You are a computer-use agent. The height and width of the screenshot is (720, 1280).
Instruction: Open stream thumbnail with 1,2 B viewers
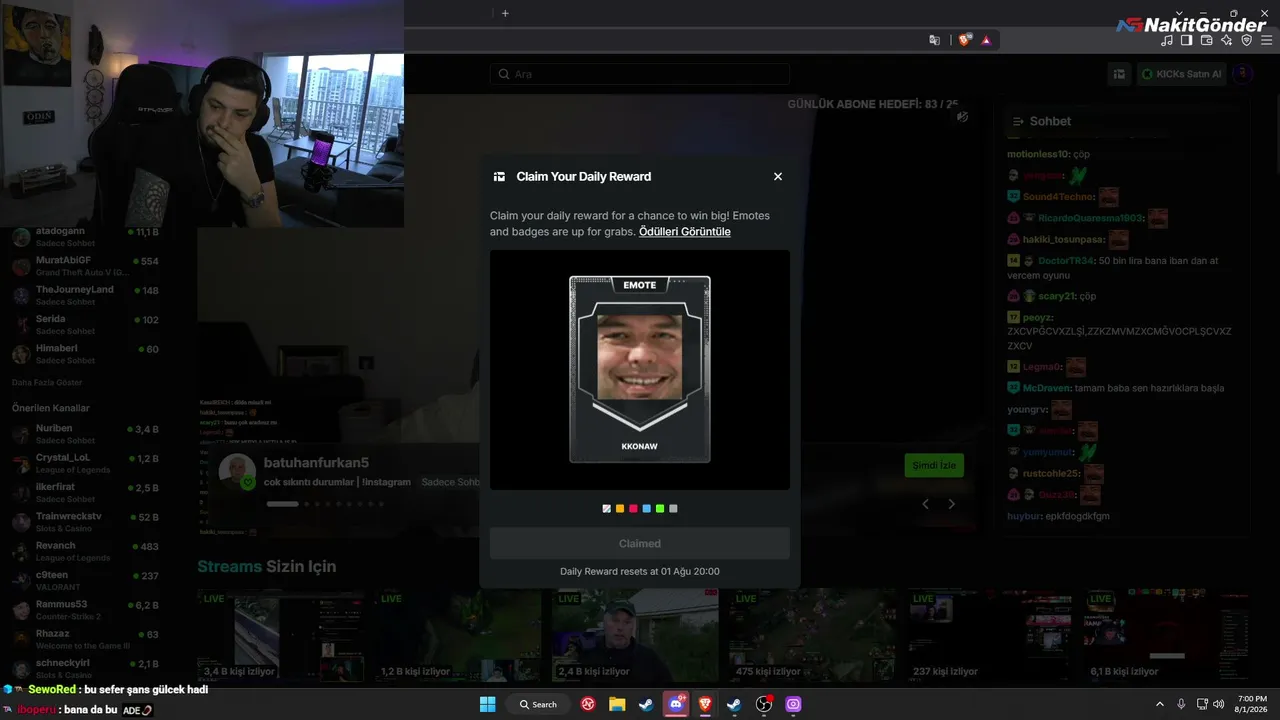coord(458,635)
